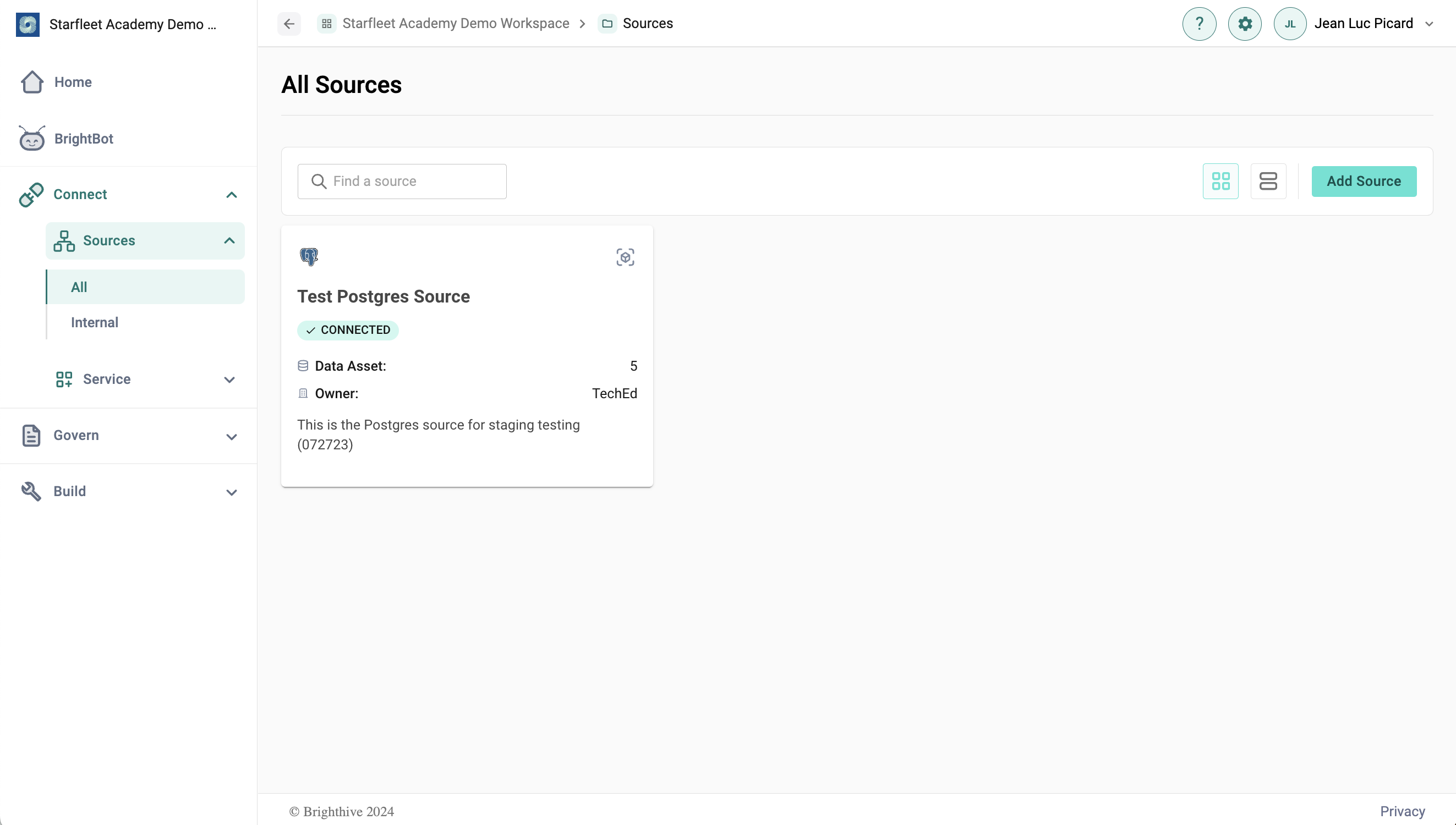Click the Data Asset count 5

(x=634, y=366)
